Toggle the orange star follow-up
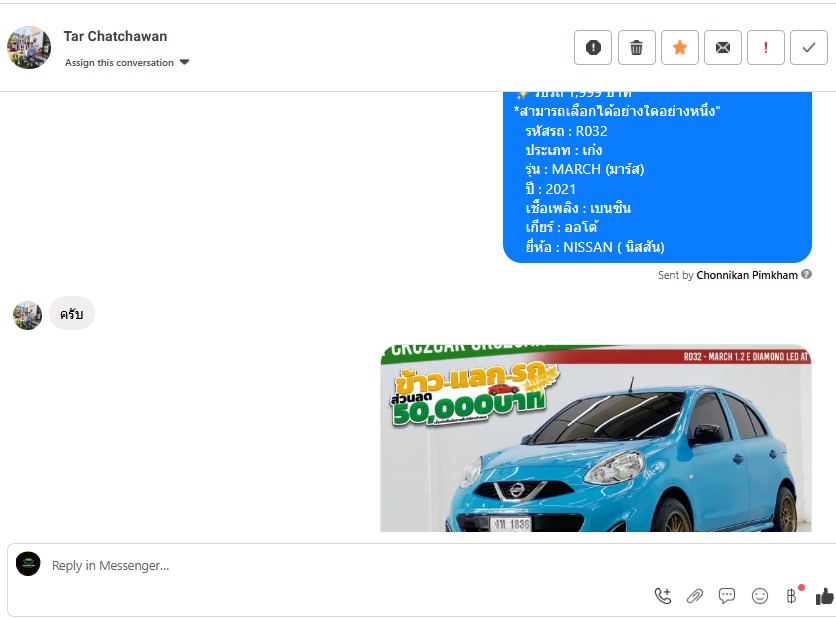The width and height of the screenshot is (836, 619). 680,47
